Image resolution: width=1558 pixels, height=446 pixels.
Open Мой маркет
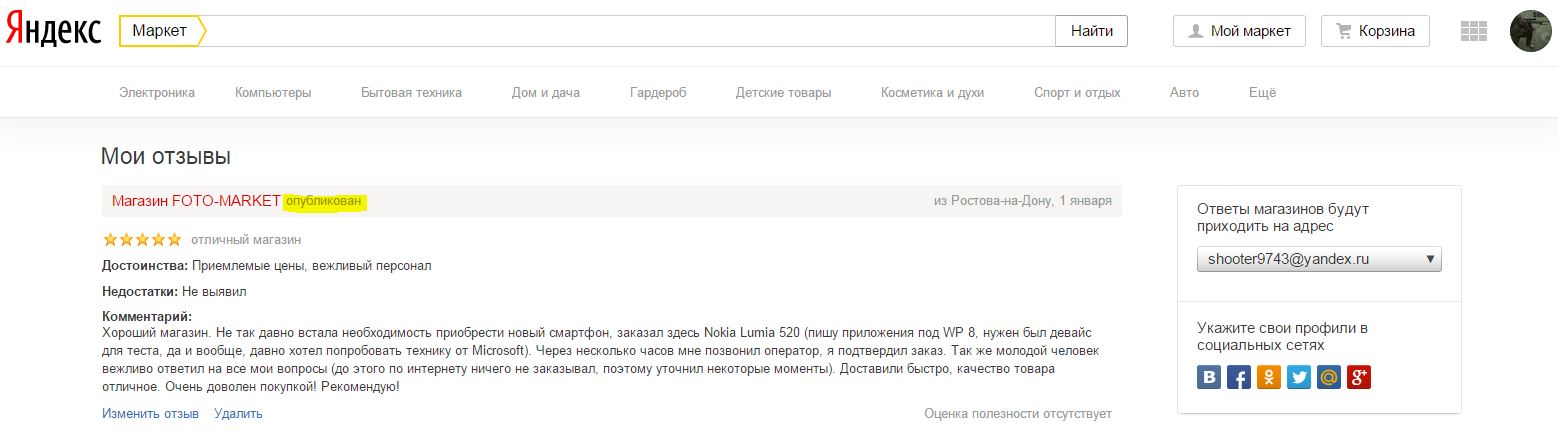[x=1239, y=31]
